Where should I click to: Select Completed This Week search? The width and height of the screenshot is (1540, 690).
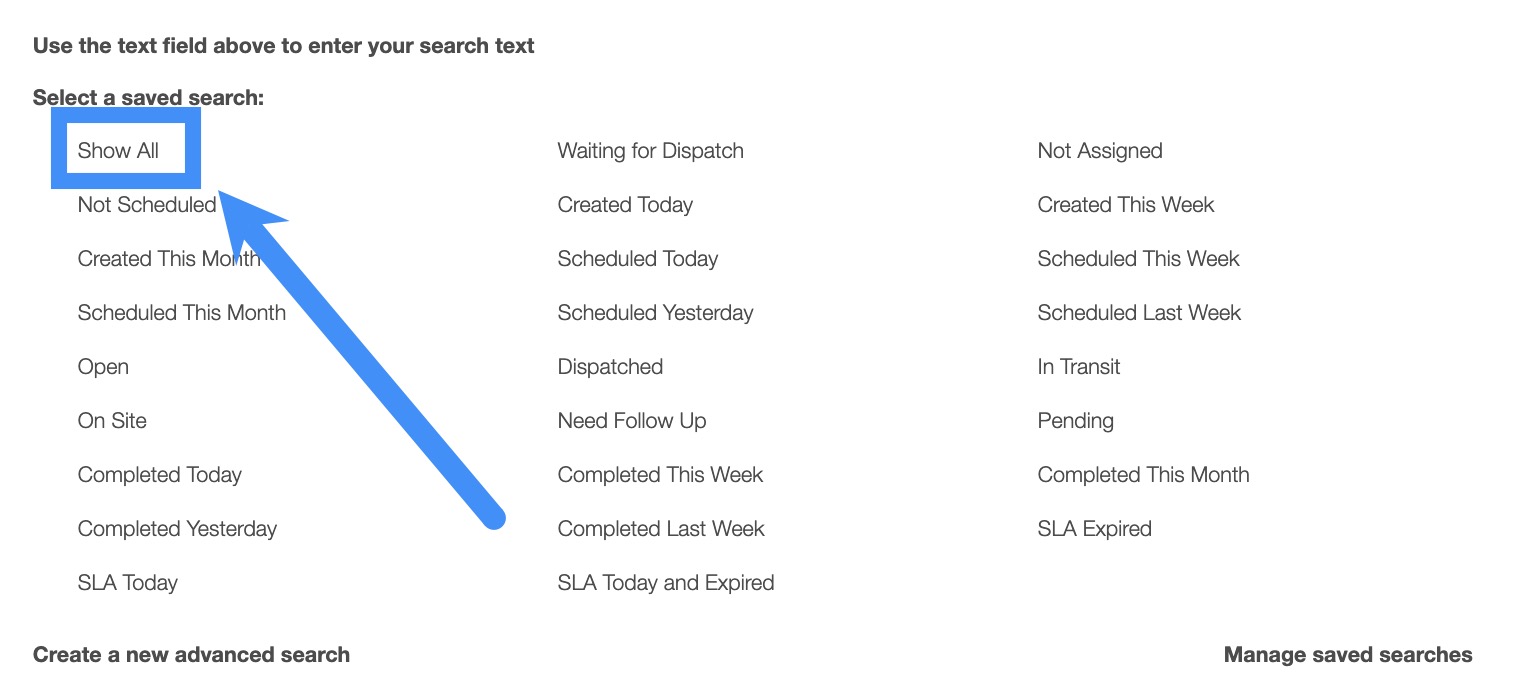(x=660, y=475)
